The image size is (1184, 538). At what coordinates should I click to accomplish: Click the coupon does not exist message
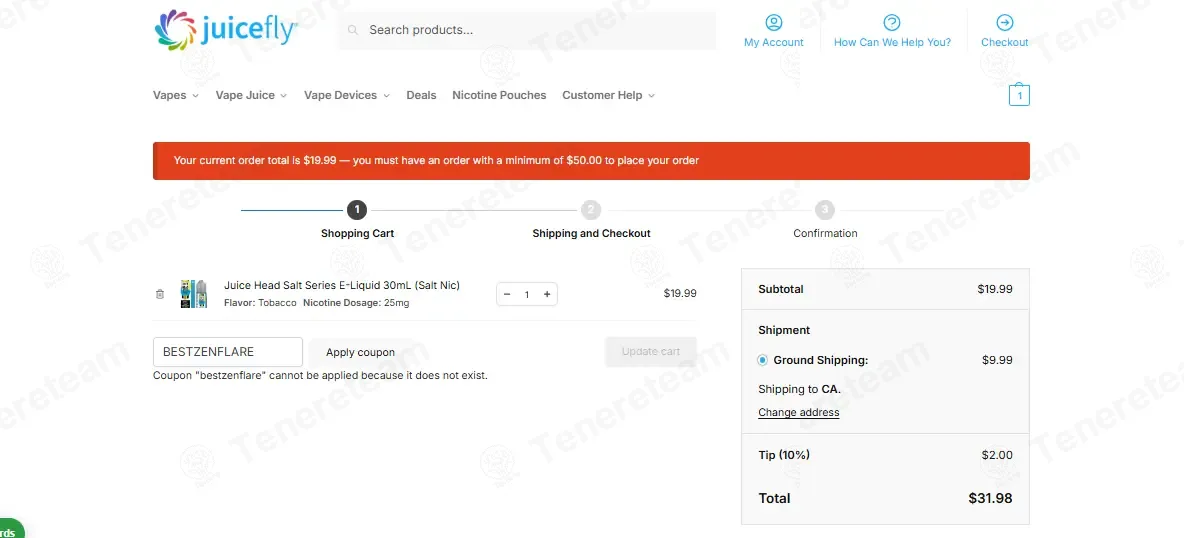coord(320,376)
